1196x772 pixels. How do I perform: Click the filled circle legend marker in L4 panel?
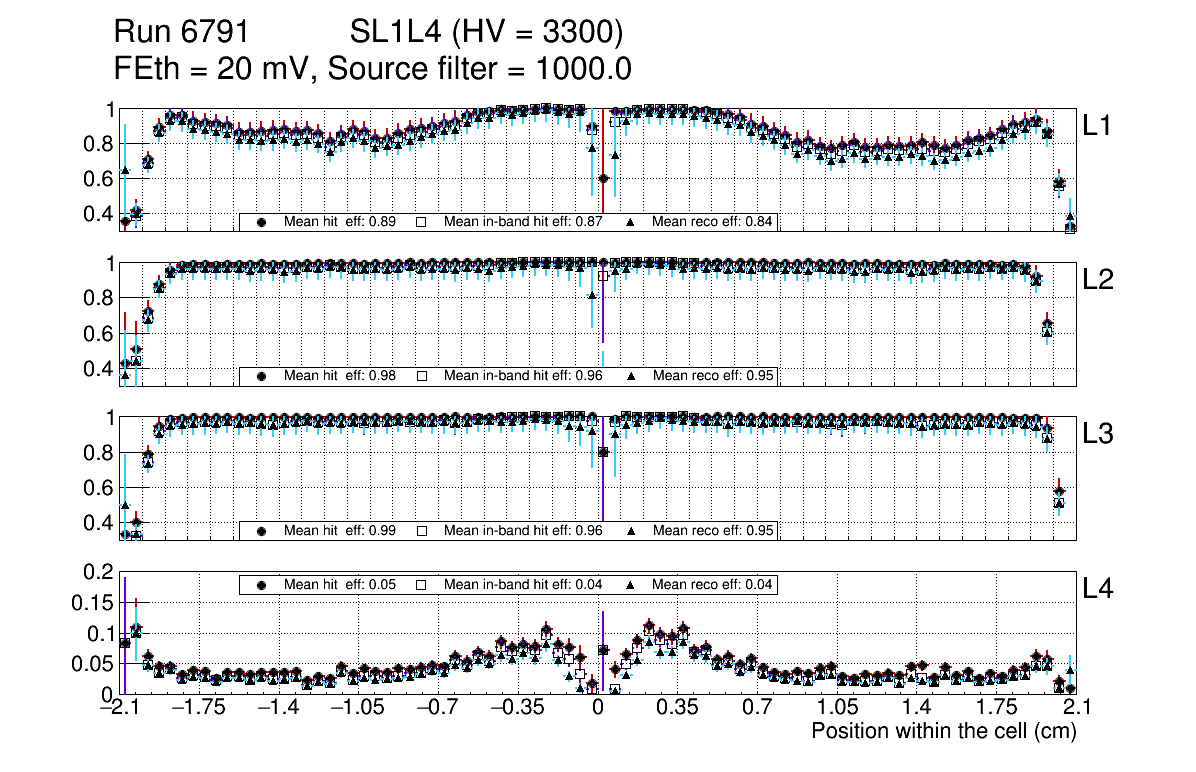(x=262, y=585)
